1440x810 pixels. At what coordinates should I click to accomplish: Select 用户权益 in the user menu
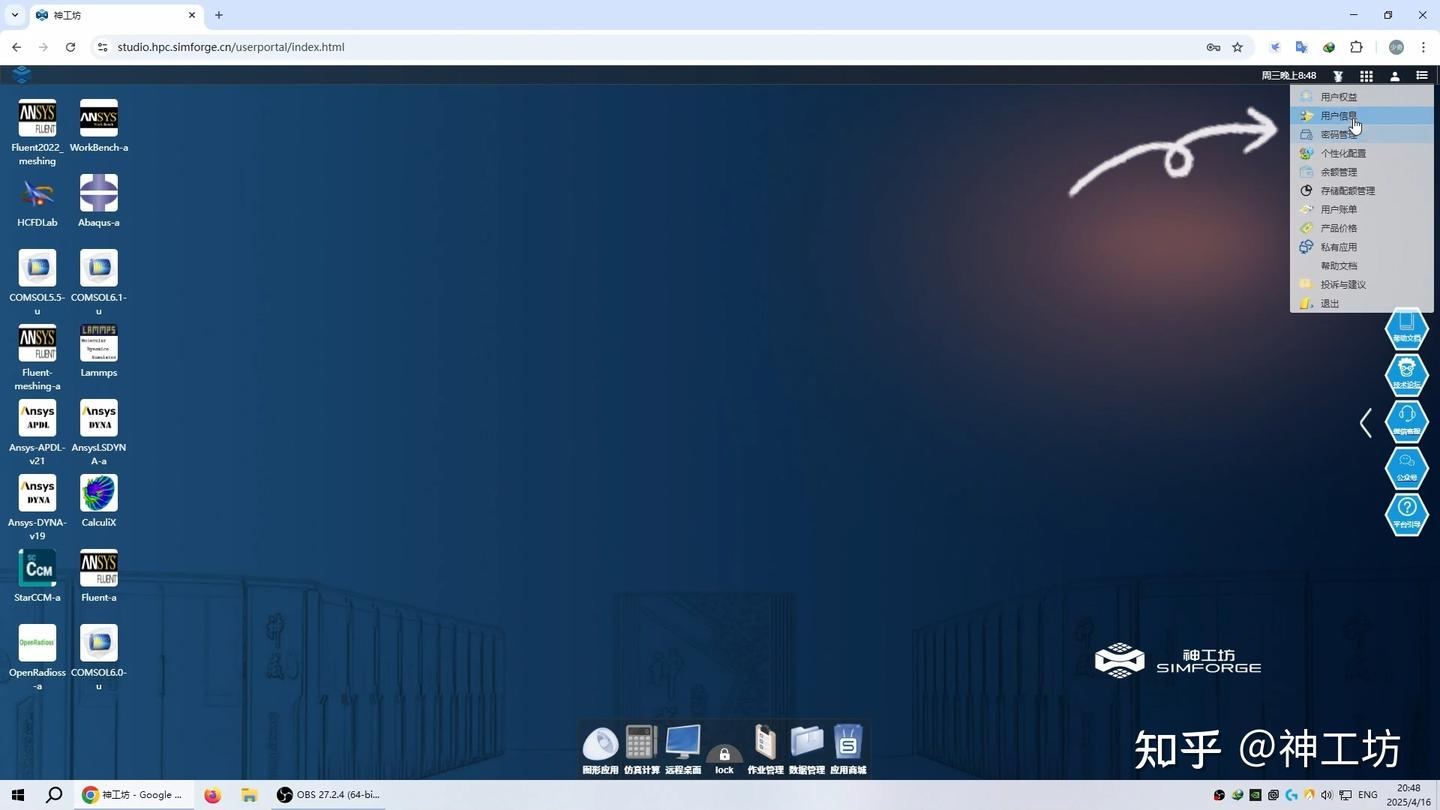pyautogui.click(x=1361, y=97)
